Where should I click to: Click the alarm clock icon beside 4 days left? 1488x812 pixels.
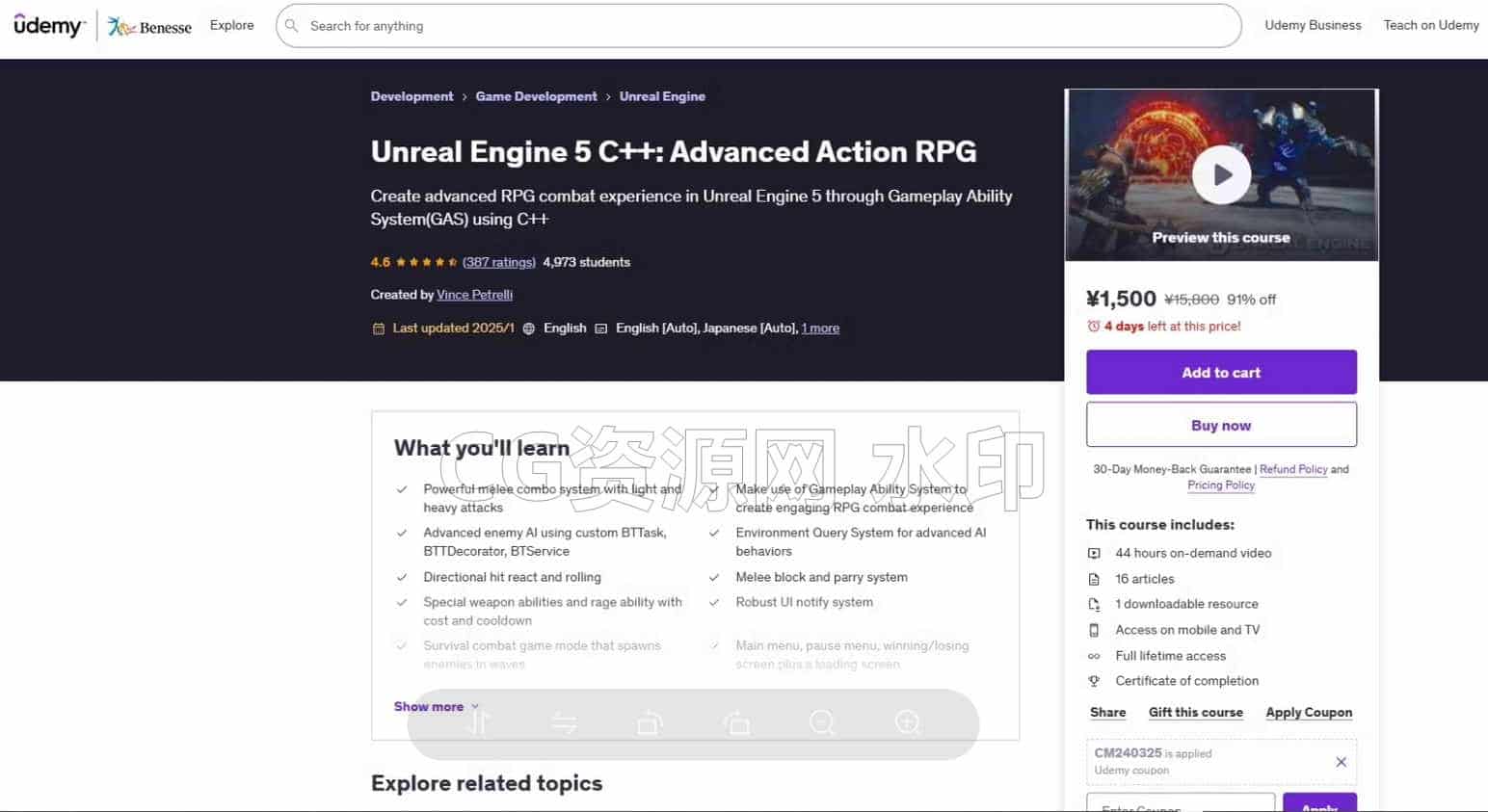(1093, 327)
